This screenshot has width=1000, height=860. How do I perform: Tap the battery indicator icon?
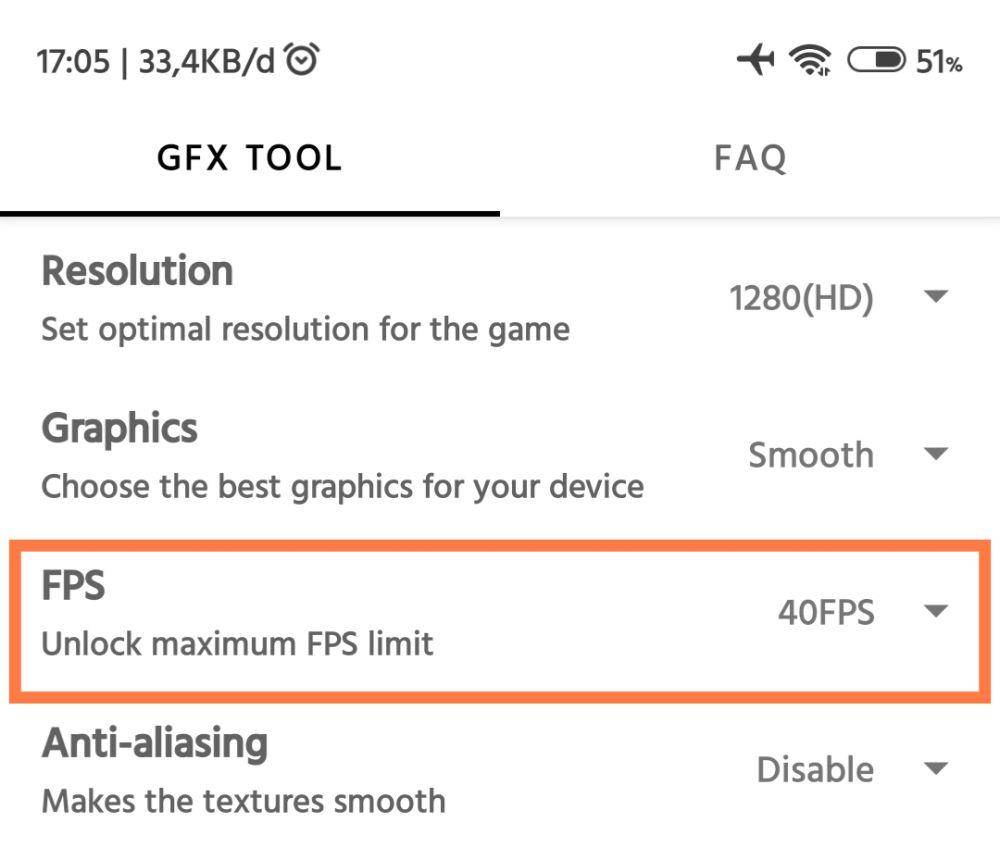(876, 60)
